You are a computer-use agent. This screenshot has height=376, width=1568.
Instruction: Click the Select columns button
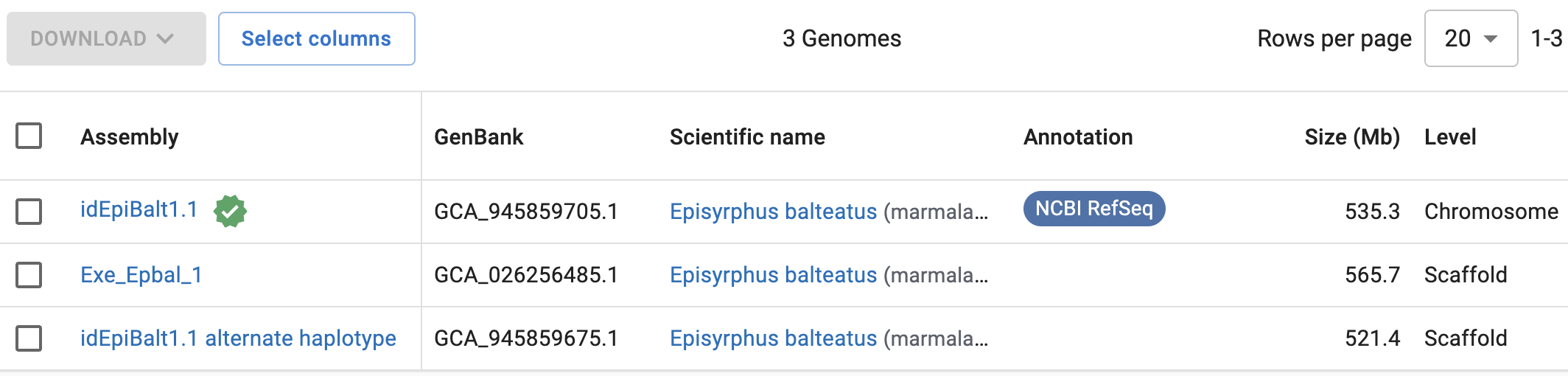pyautogui.click(x=317, y=38)
